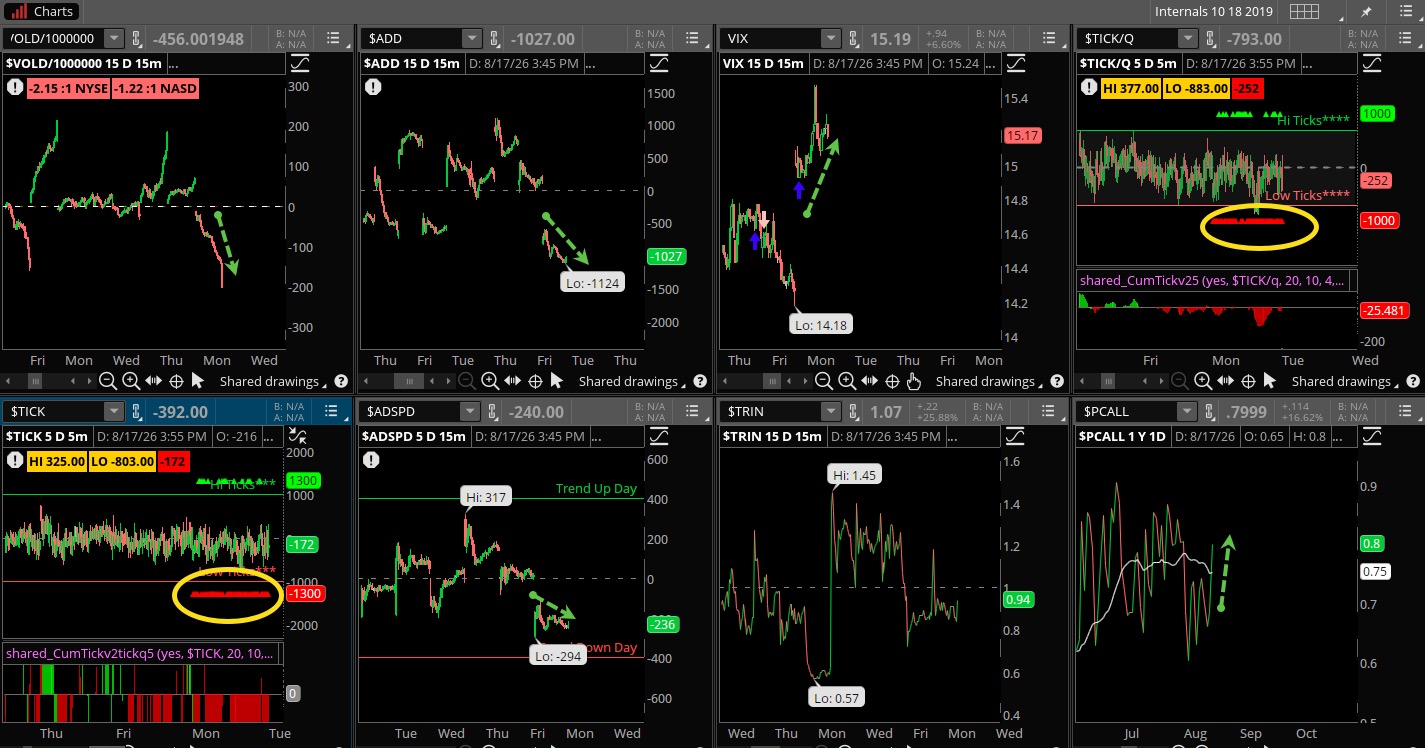
Task: Open the top-right Charts window menu
Action: point(1405,12)
